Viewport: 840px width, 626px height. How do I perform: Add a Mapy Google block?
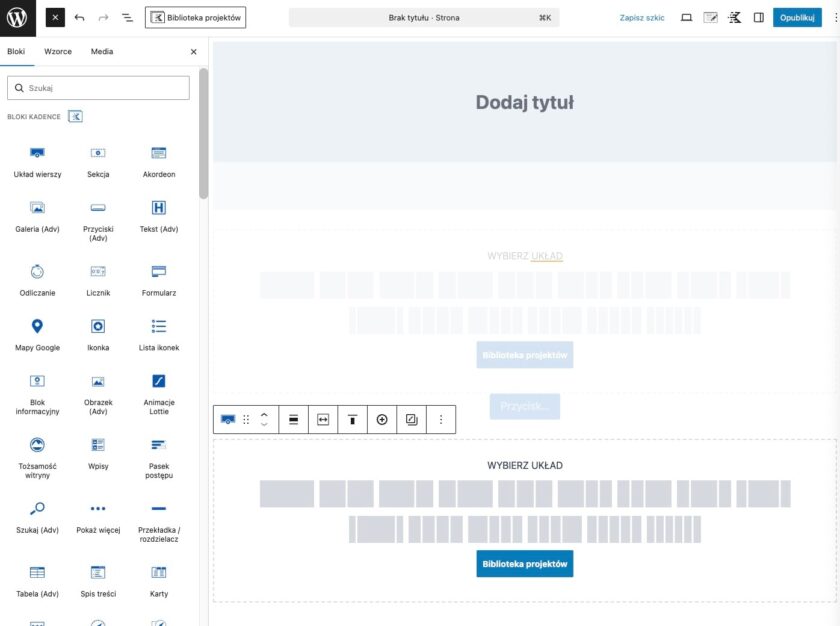(x=37, y=334)
